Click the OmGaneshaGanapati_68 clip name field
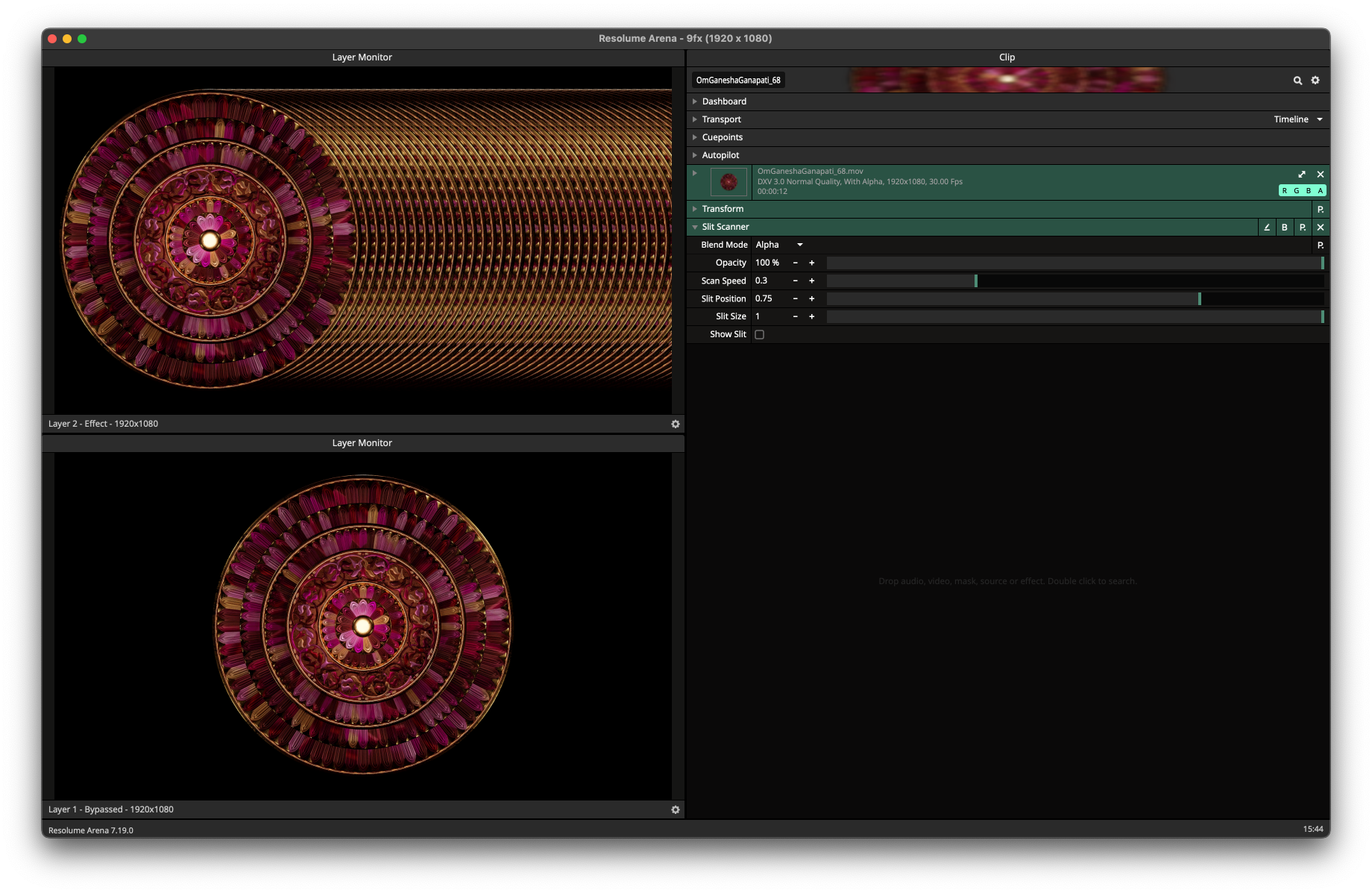 [x=738, y=81]
